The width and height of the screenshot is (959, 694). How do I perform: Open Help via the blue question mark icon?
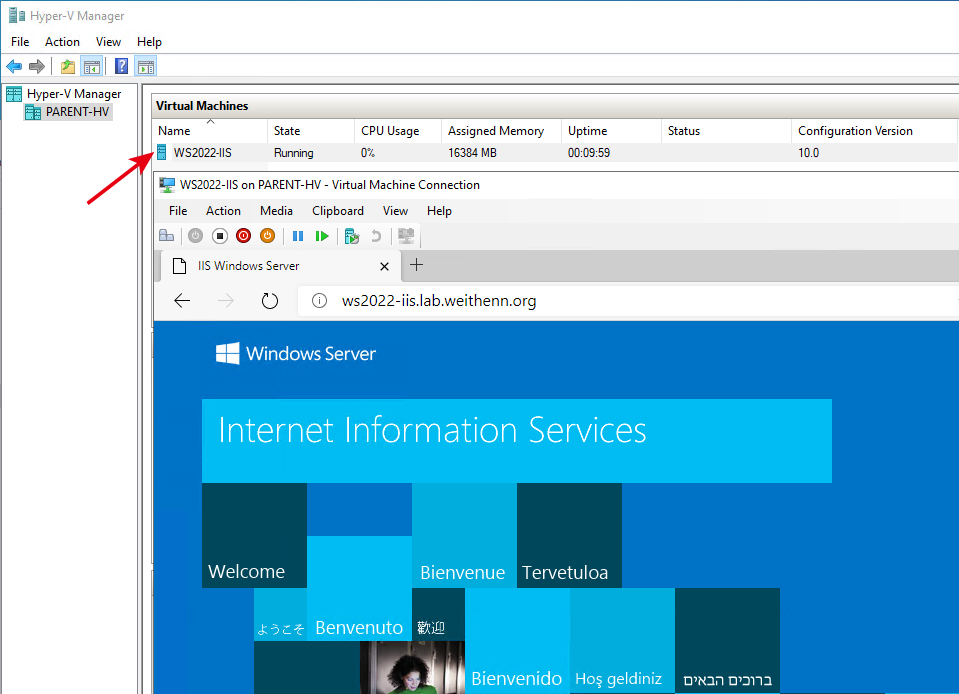122,66
